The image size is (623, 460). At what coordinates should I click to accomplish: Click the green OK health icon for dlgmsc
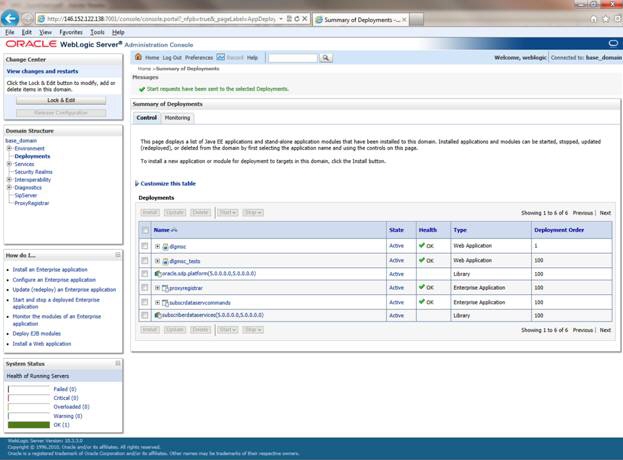coord(421,245)
